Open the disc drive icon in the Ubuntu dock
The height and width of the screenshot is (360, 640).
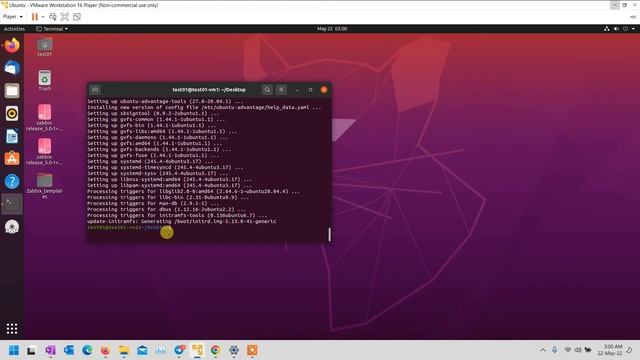[x=12, y=227]
